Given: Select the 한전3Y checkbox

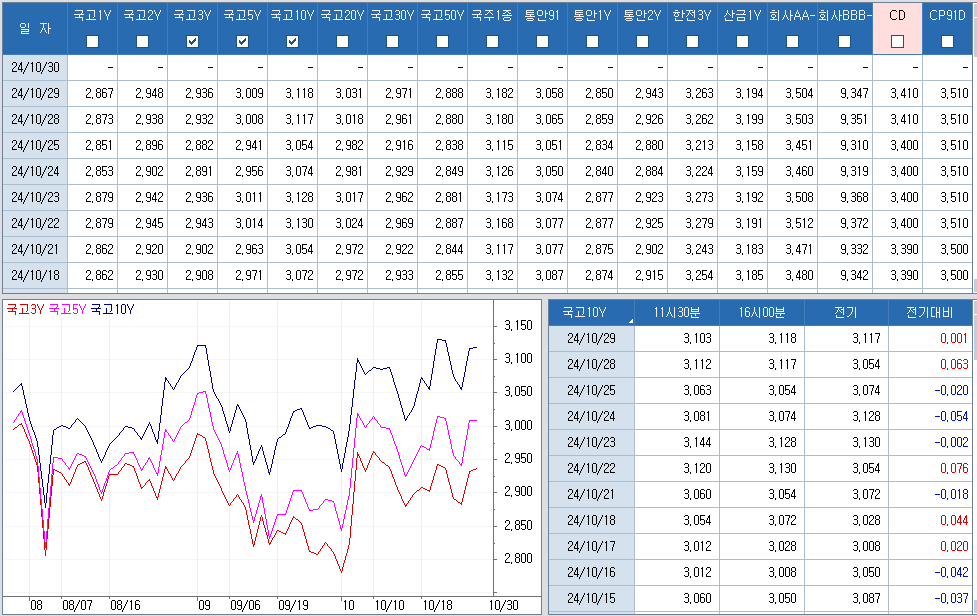Looking at the screenshot, I should 692,41.
